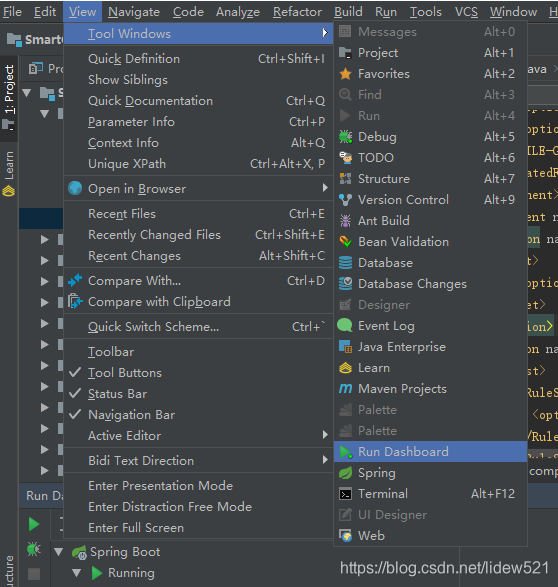Open the Debug tool window
This screenshot has height=587, width=558.
pyautogui.click(x=430, y=137)
